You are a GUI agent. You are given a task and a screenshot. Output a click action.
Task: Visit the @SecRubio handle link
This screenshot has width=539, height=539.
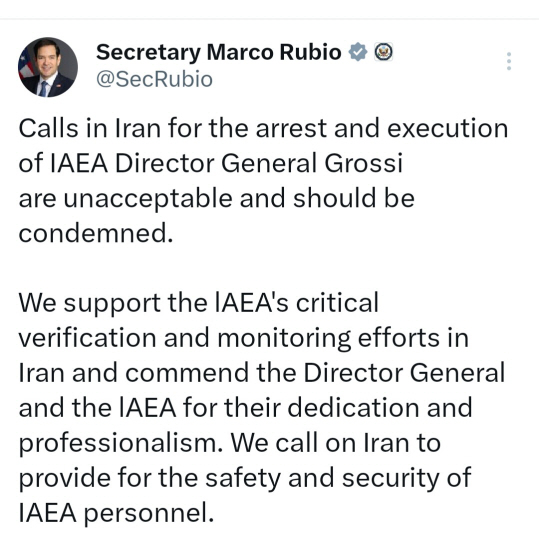(x=154, y=79)
